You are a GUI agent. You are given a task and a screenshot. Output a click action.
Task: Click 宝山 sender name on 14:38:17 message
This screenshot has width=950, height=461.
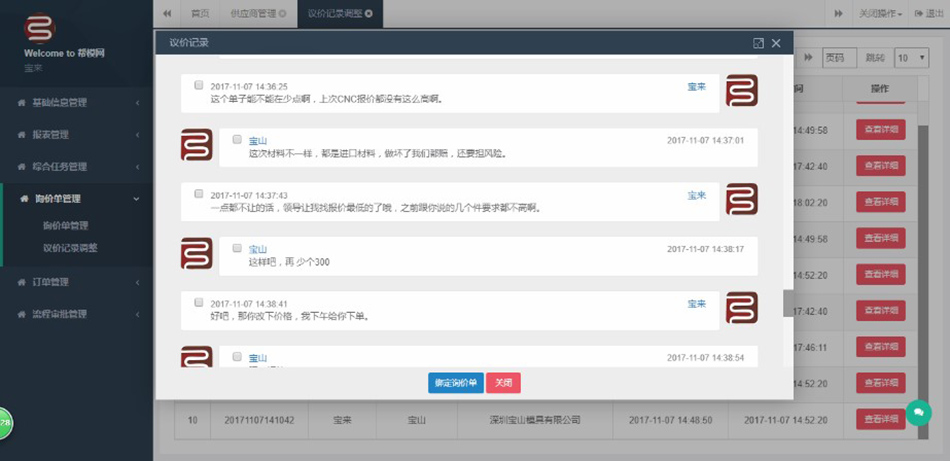click(258, 250)
